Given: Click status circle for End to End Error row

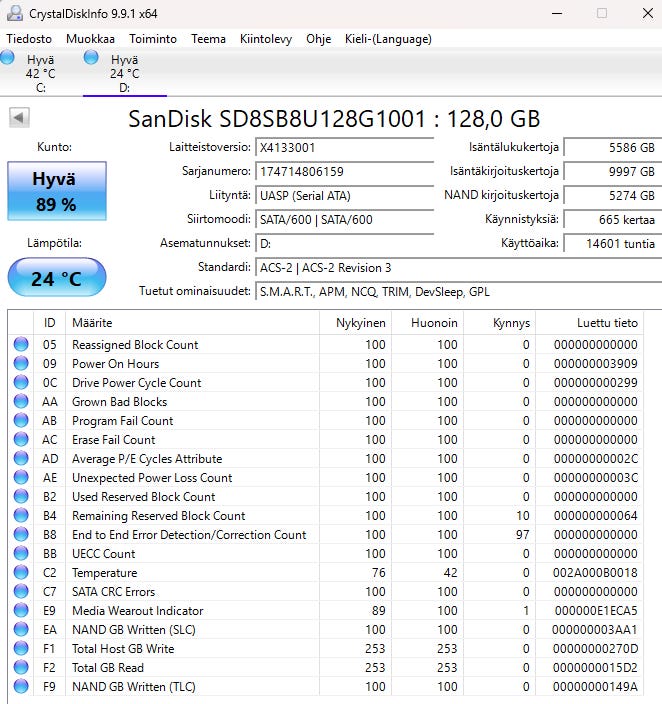Looking at the screenshot, I should click(21, 534).
